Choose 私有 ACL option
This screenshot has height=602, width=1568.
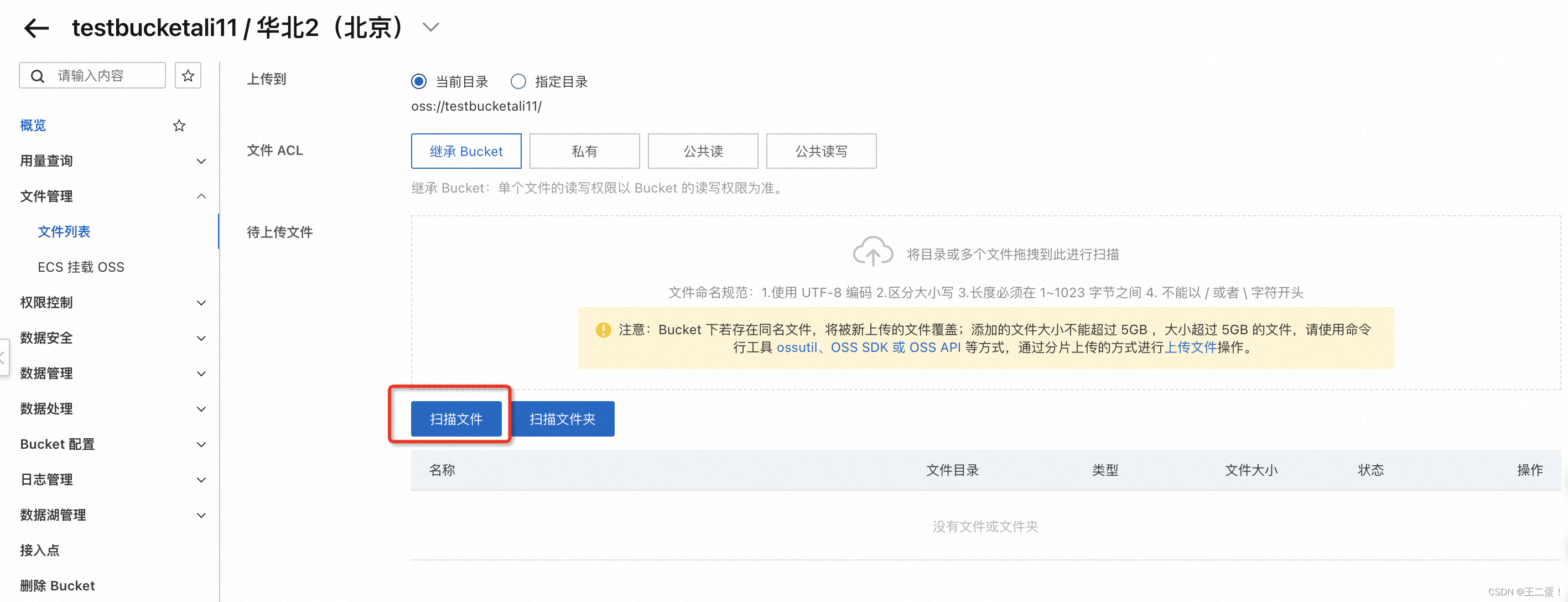click(584, 151)
